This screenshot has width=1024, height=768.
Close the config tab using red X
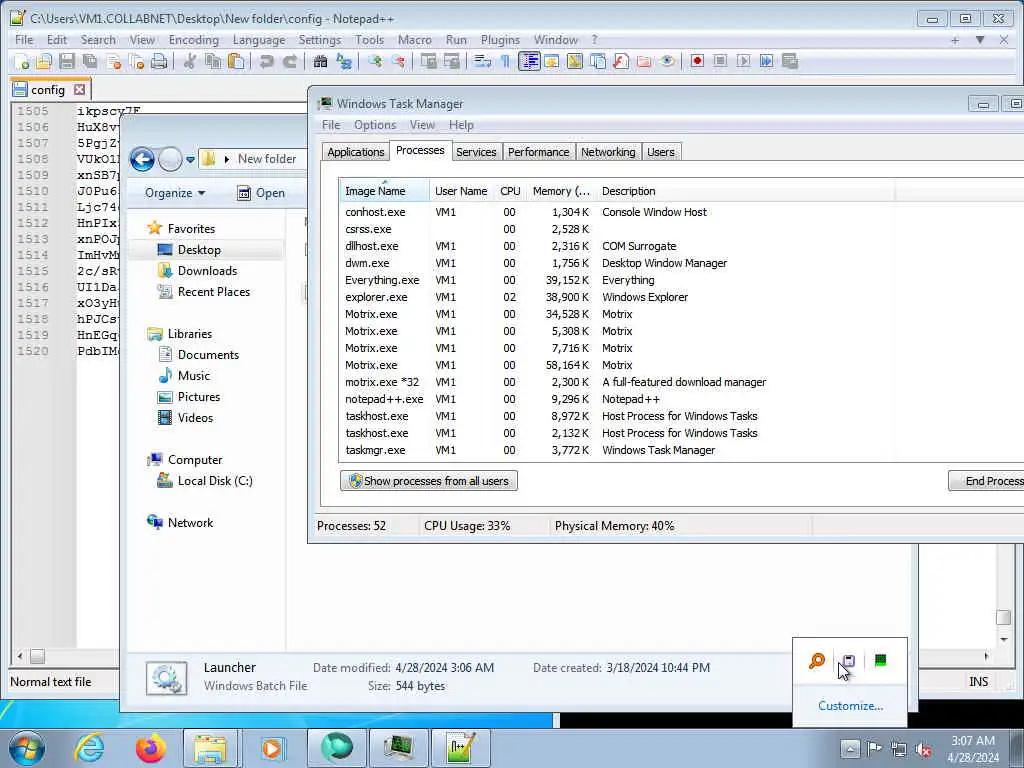pyautogui.click(x=79, y=89)
